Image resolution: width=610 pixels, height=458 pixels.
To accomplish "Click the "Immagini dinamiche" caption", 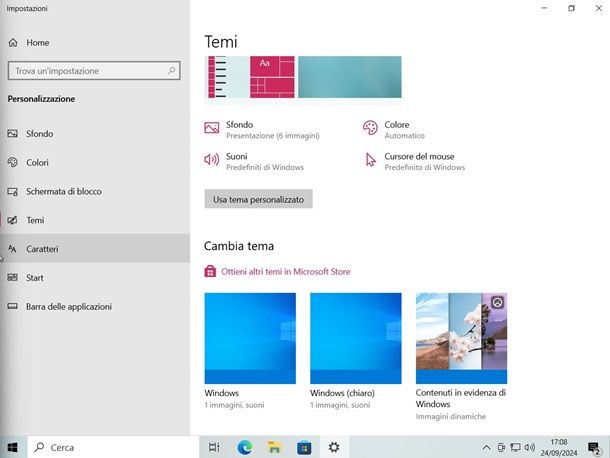I will tap(450, 416).
